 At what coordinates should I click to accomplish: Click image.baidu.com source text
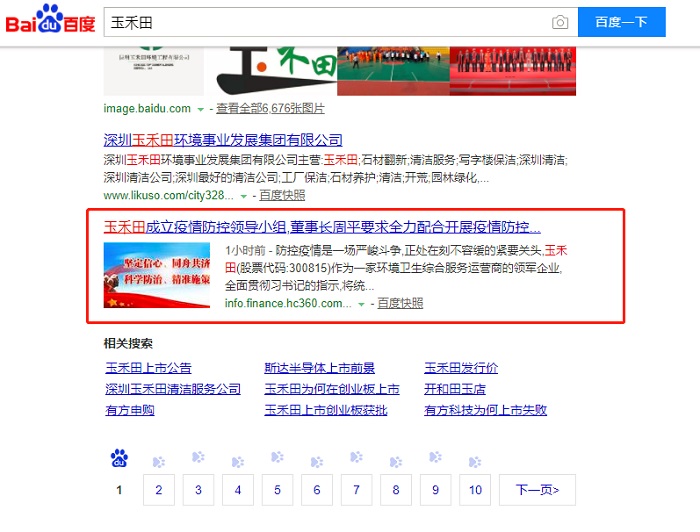pyautogui.click(x=147, y=108)
